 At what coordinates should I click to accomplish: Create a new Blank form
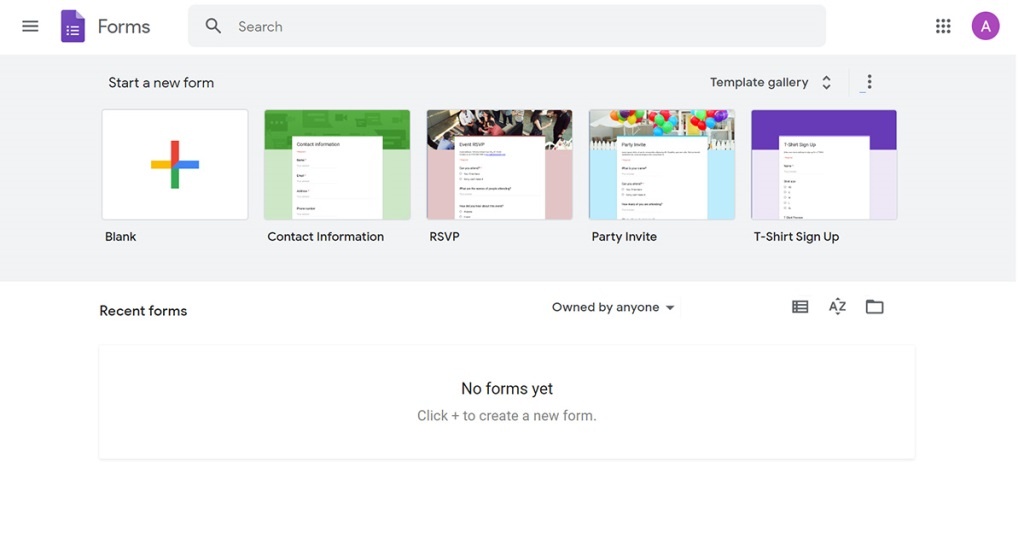[175, 164]
